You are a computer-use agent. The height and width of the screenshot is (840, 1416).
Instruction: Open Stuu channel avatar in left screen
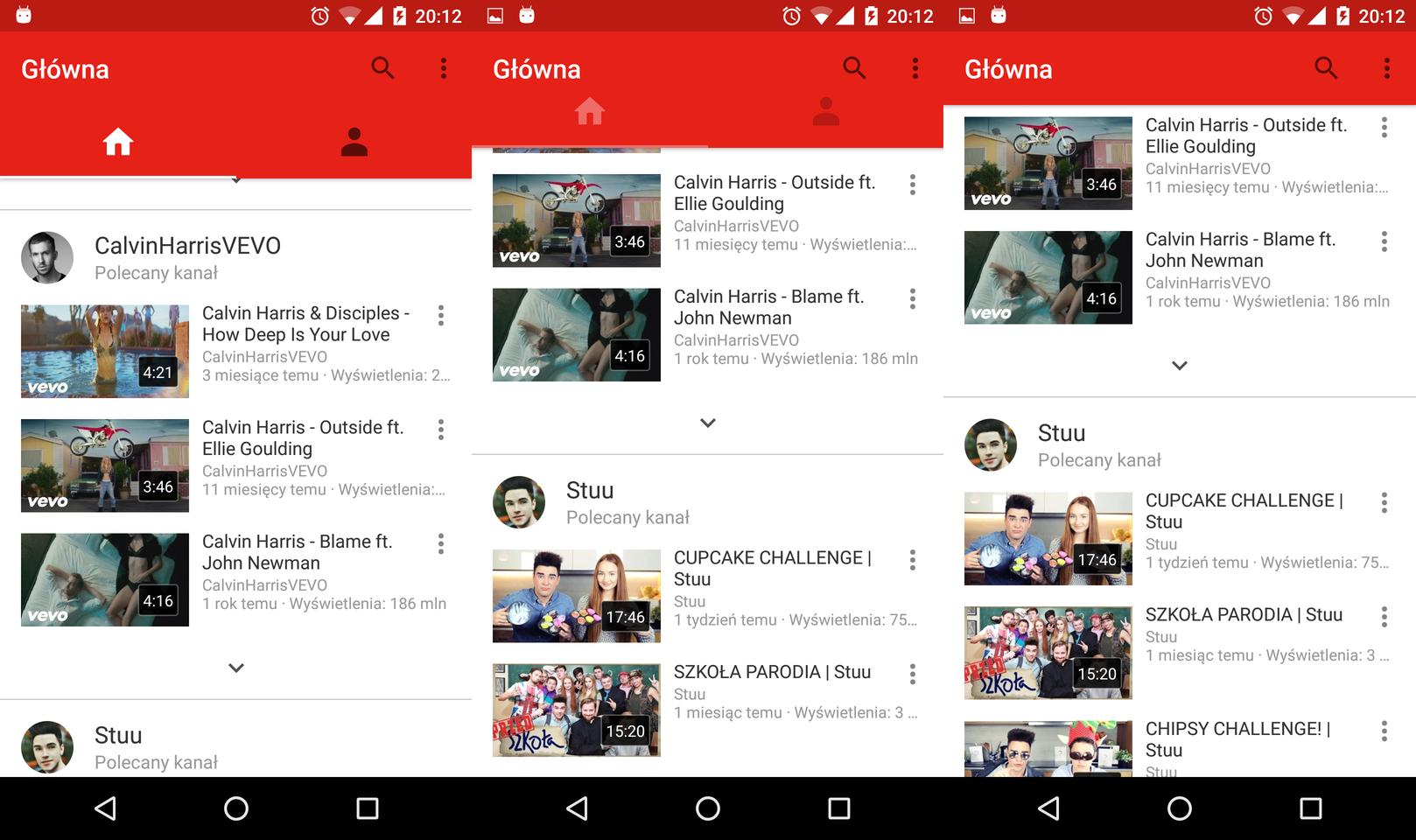tap(47, 747)
